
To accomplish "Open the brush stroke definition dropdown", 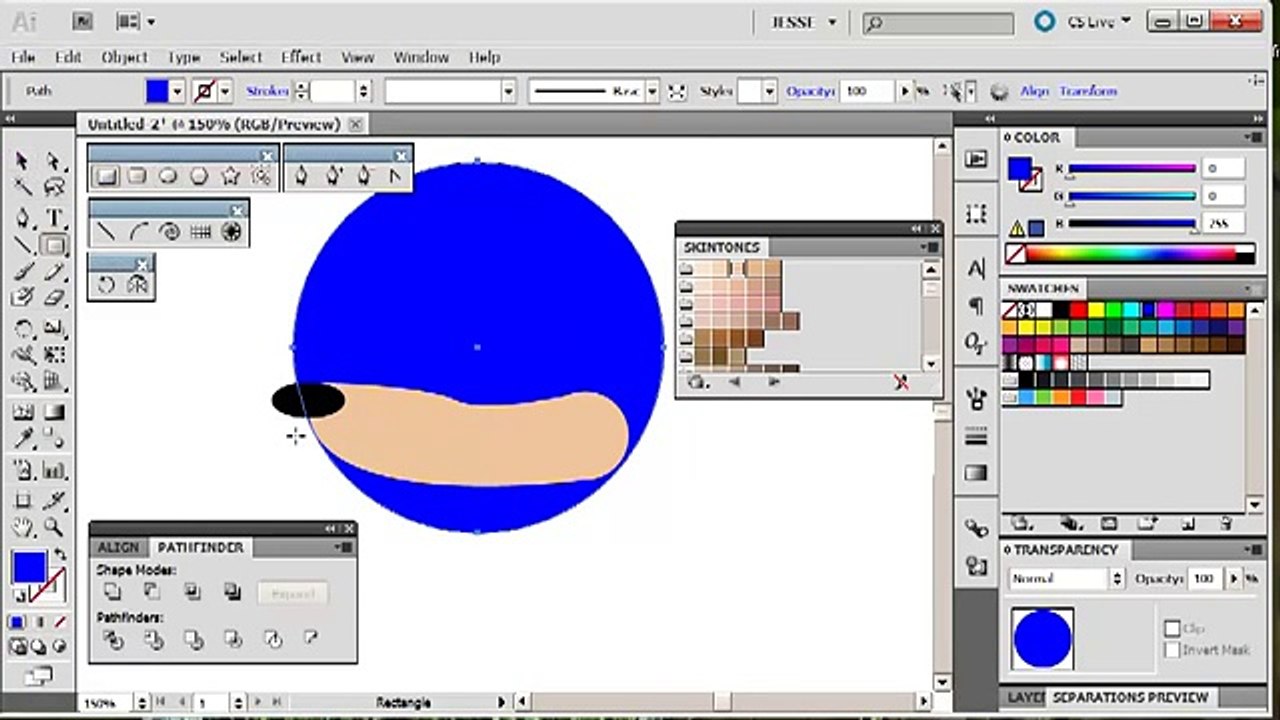I will tap(652, 92).
